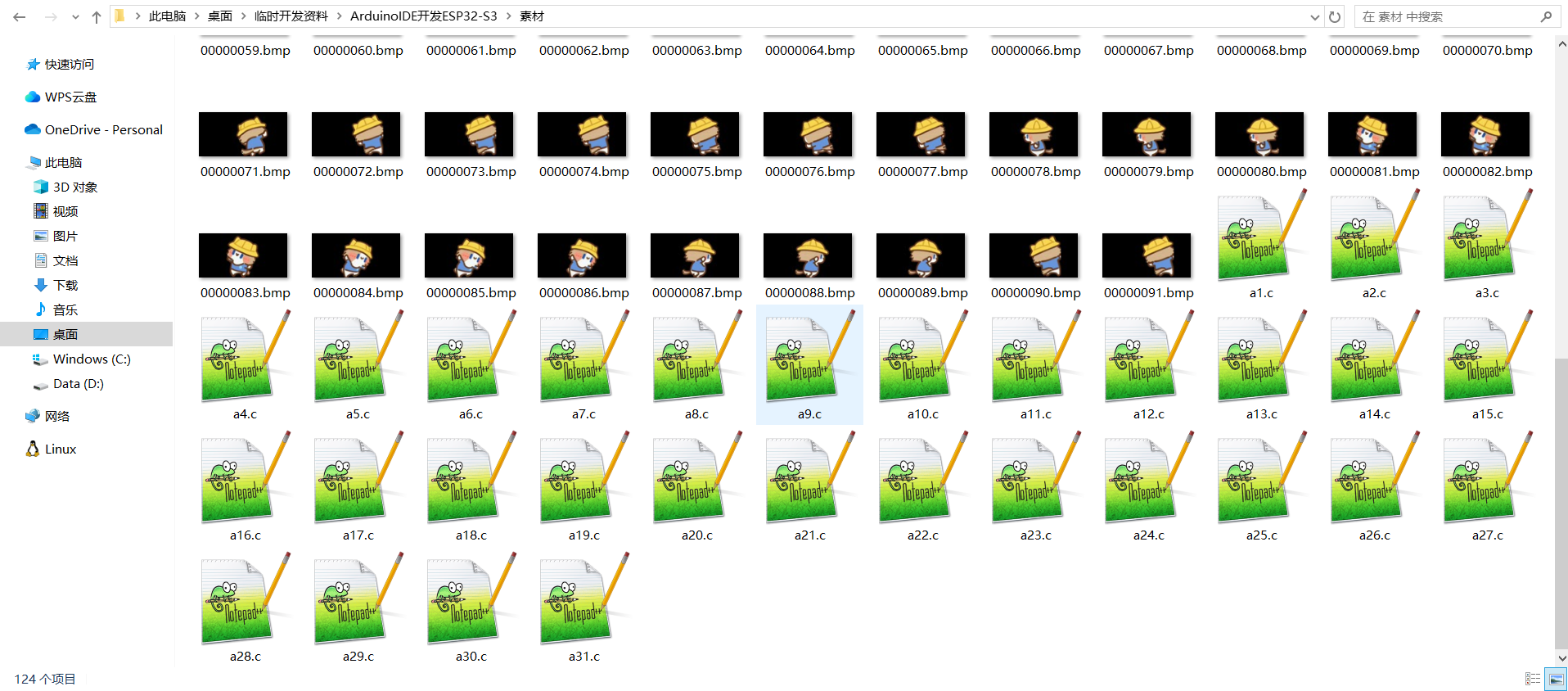Select 桌面 in the navigation pane
The height and width of the screenshot is (691, 1568).
(x=65, y=334)
